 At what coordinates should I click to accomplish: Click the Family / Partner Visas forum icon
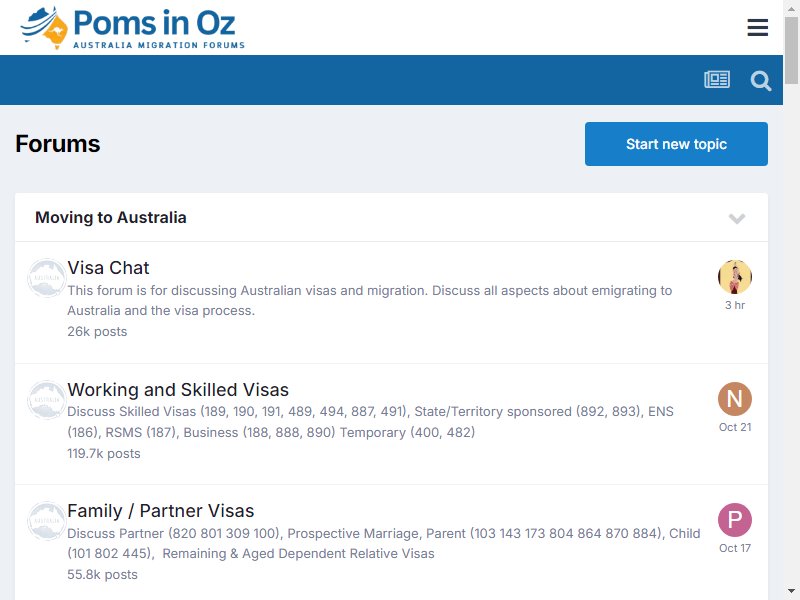(x=46, y=521)
